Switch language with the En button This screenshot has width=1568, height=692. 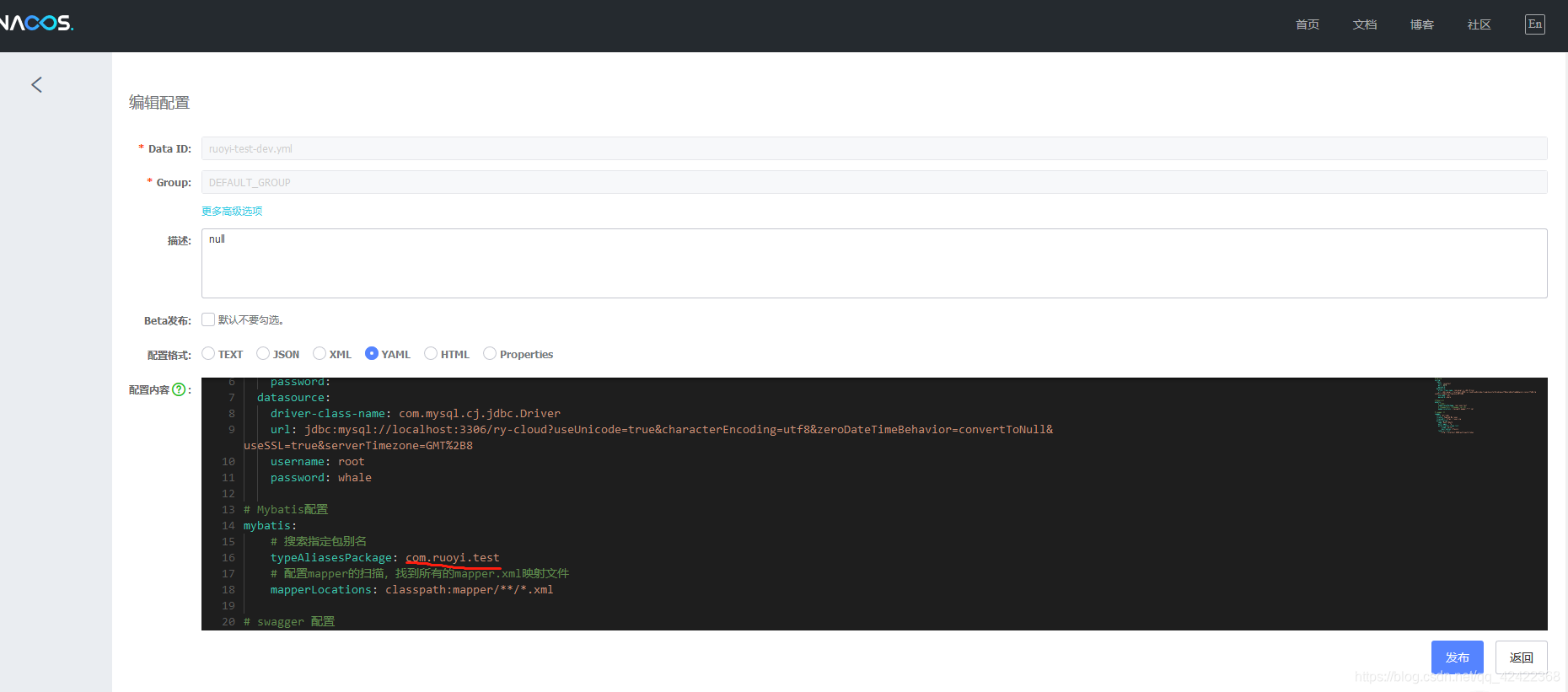click(1535, 24)
